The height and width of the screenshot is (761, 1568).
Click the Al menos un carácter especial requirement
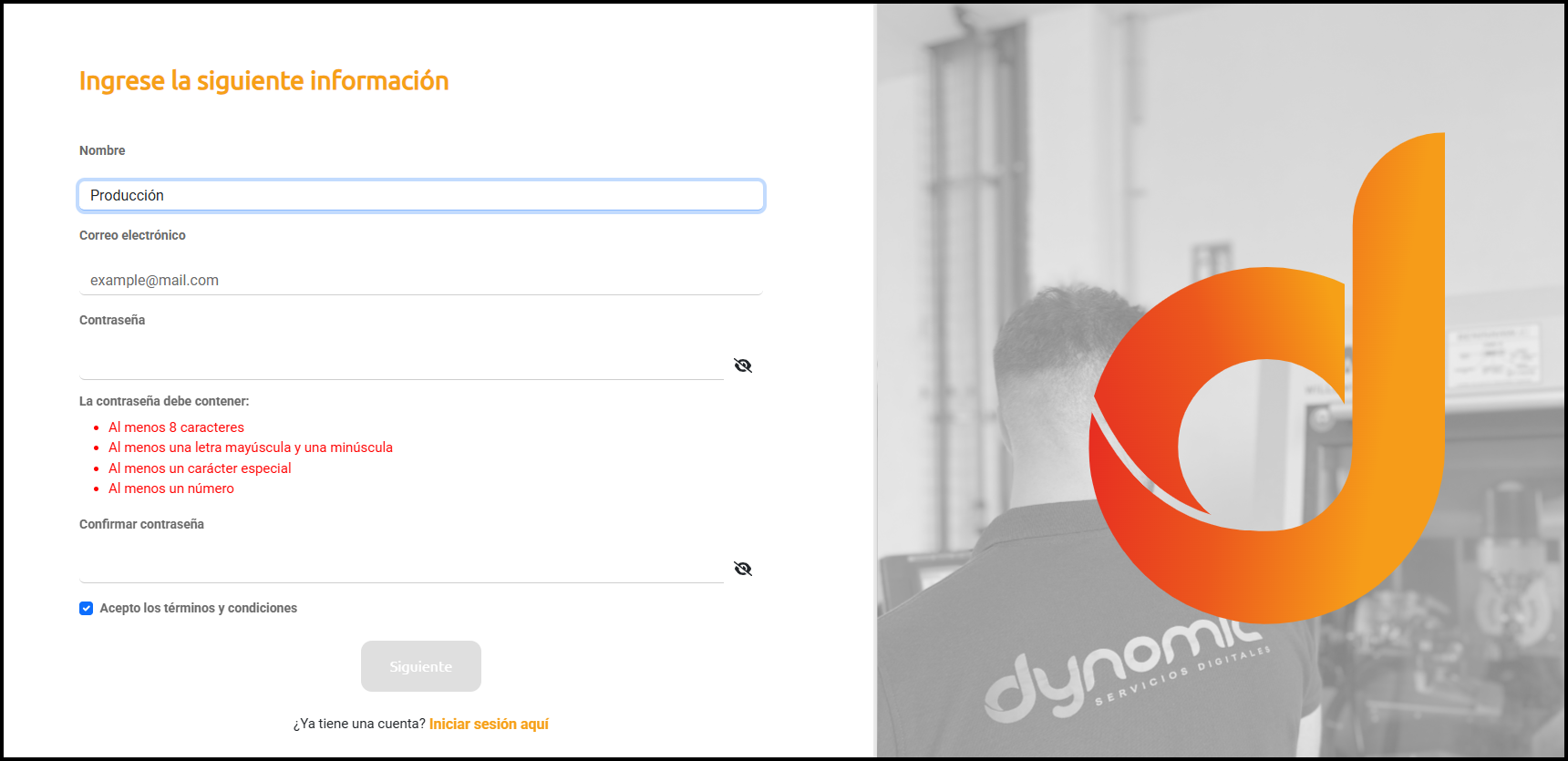pyautogui.click(x=200, y=468)
